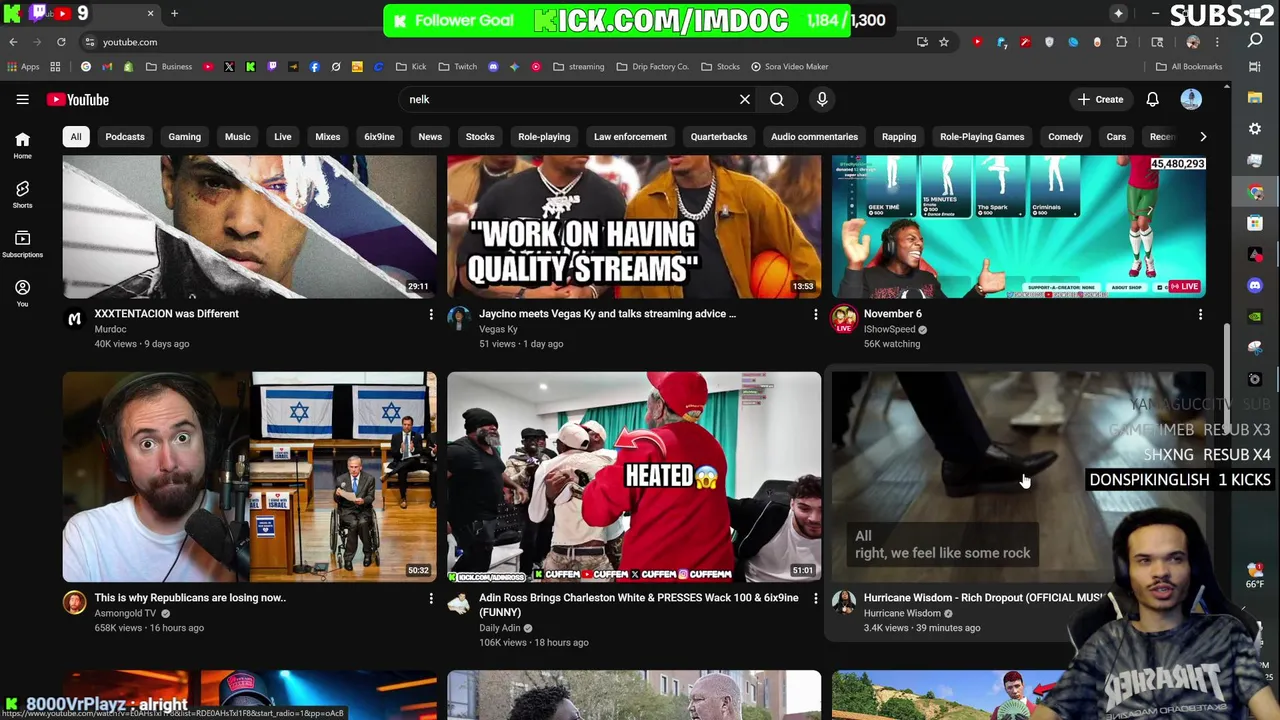This screenshot has height=720, width=1280.
Task: Open options menu for Adin Ross Charleston White video
Action: 815,598
